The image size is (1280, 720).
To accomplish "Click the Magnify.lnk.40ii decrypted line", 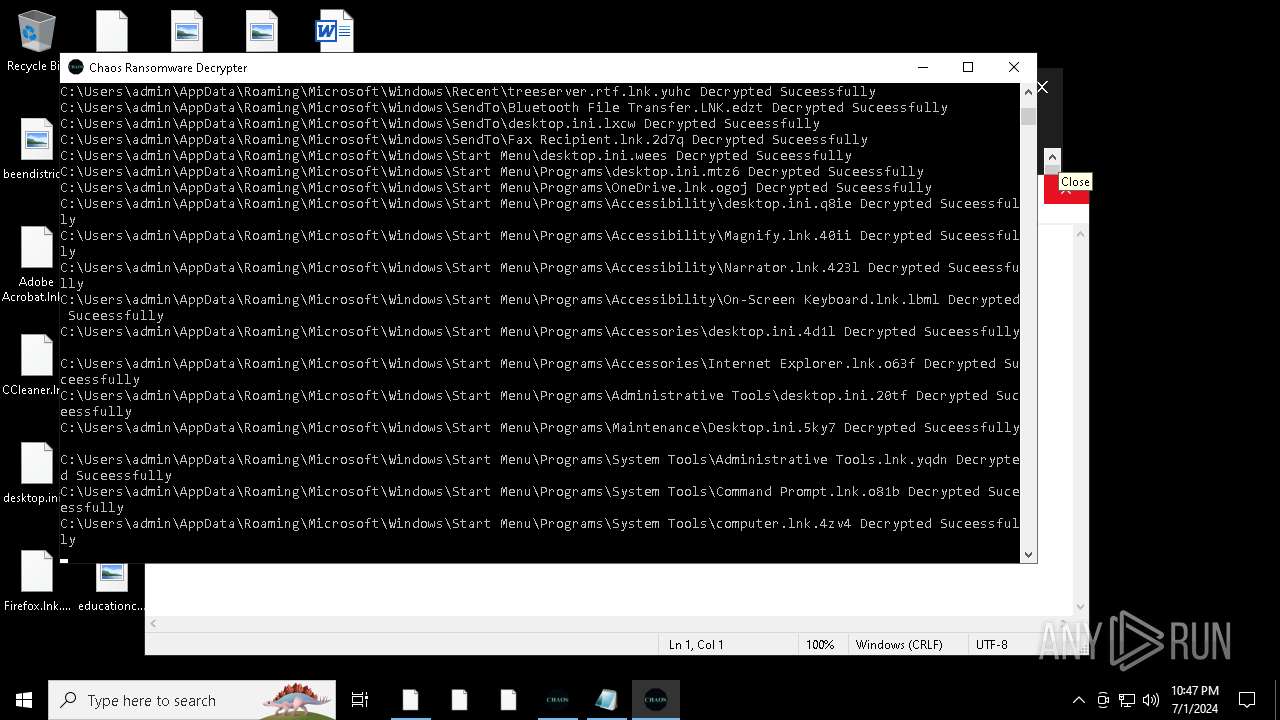I will coord(540,243).
